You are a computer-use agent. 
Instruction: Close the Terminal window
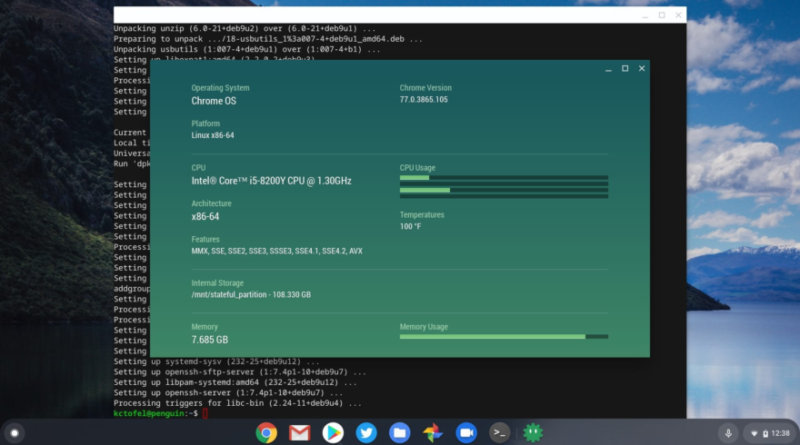point(679,15)
